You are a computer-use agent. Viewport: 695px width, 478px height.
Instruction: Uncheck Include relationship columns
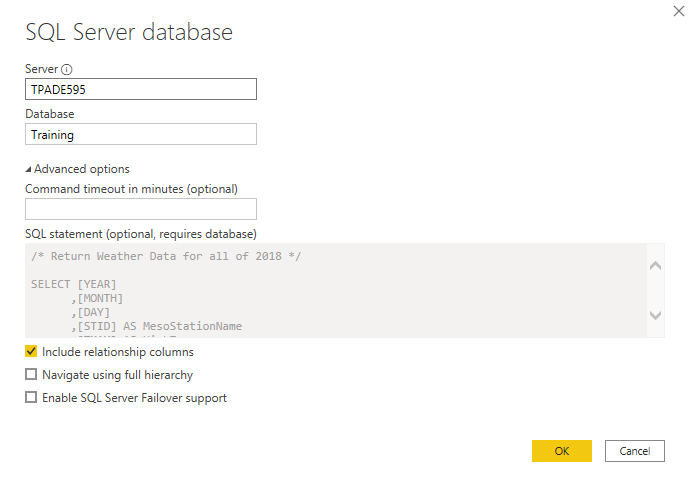tap(31, 352)
